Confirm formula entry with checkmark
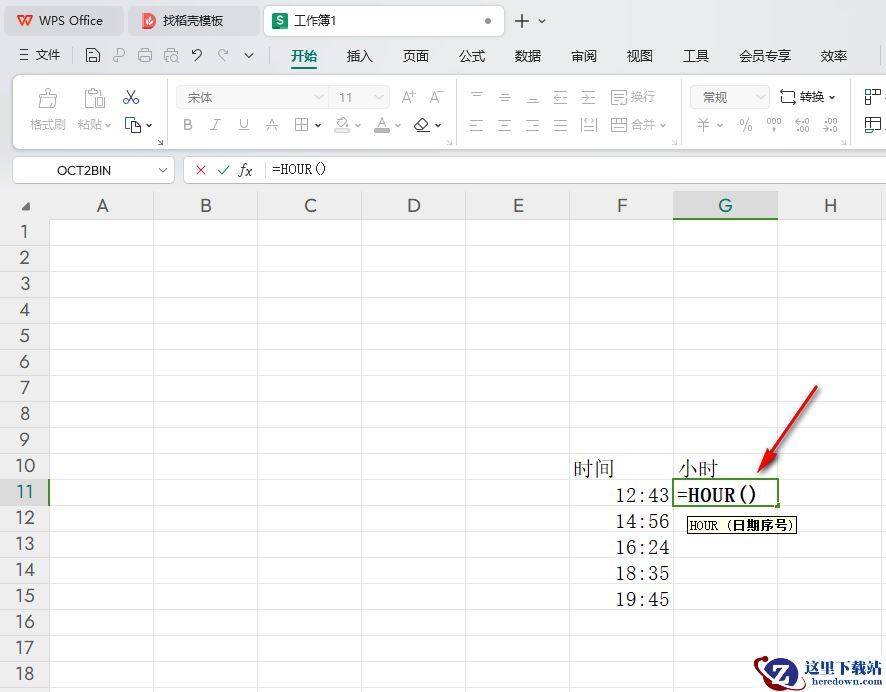This screenshot has height=692, width=886. click(x=223, y=170)
